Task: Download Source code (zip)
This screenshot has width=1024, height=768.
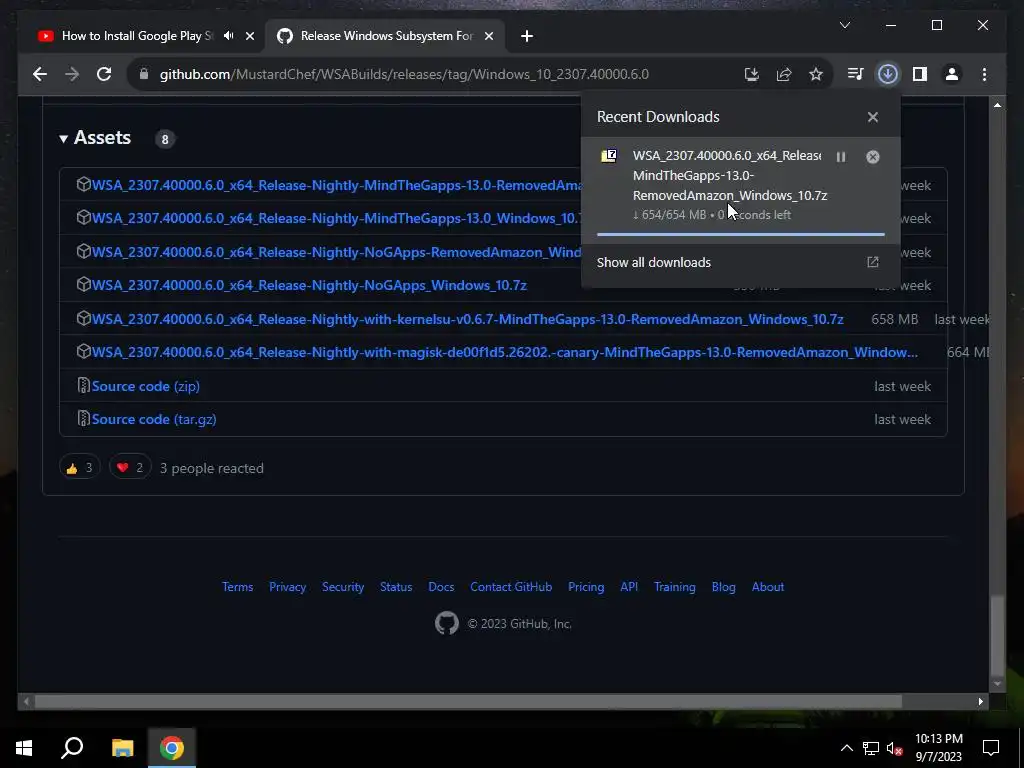Action: [x=146, y=387]
